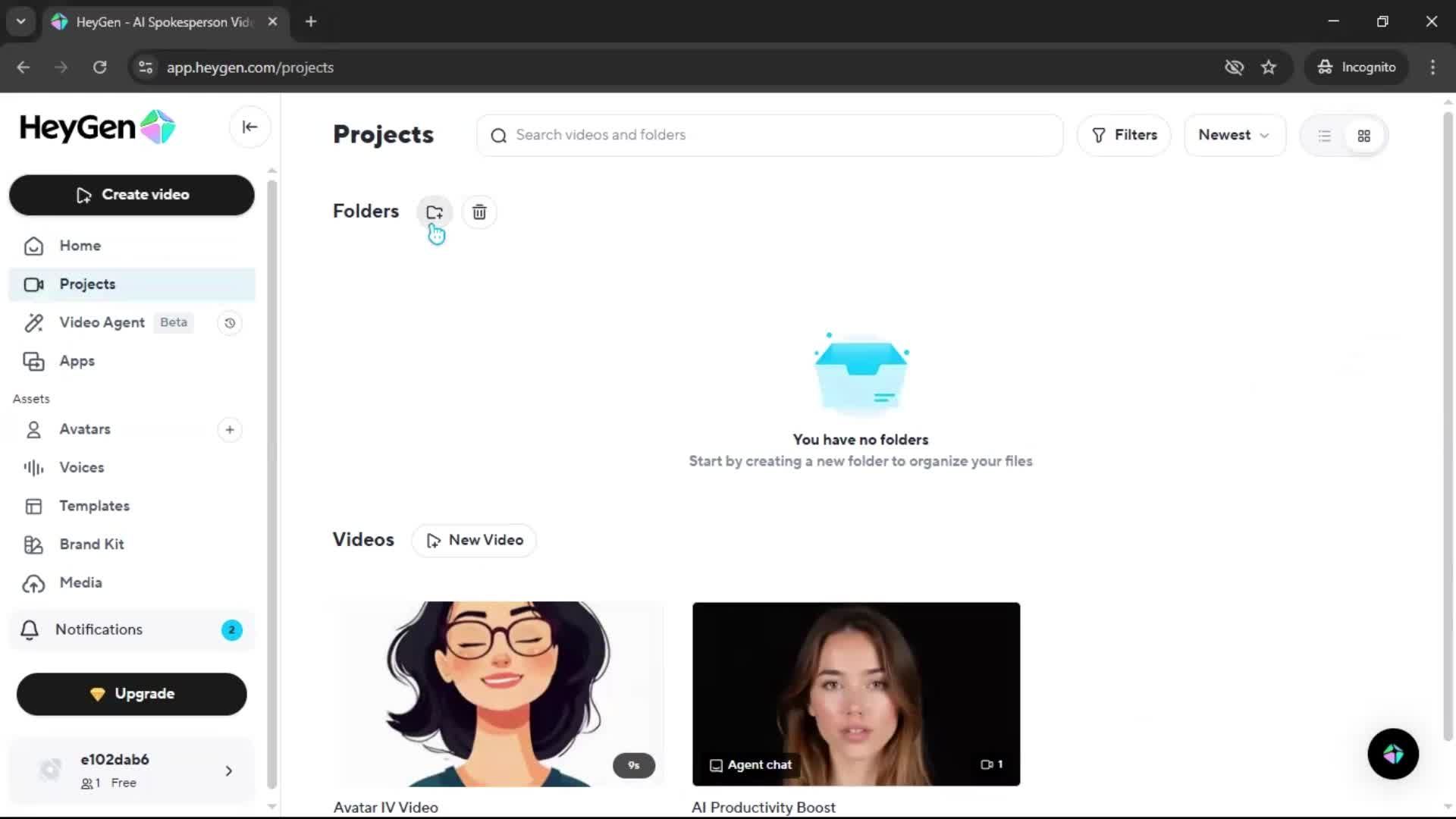Create a new folder
The width and height of the screenshot is (1456, 819).
pyautogui.click(x=434, y=212)
